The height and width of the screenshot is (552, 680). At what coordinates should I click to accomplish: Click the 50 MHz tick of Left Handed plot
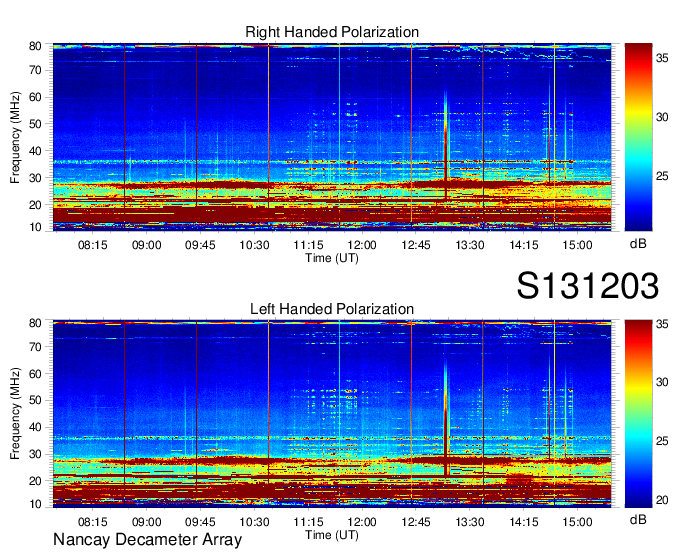pyautogui.click(x=35, y=400)
